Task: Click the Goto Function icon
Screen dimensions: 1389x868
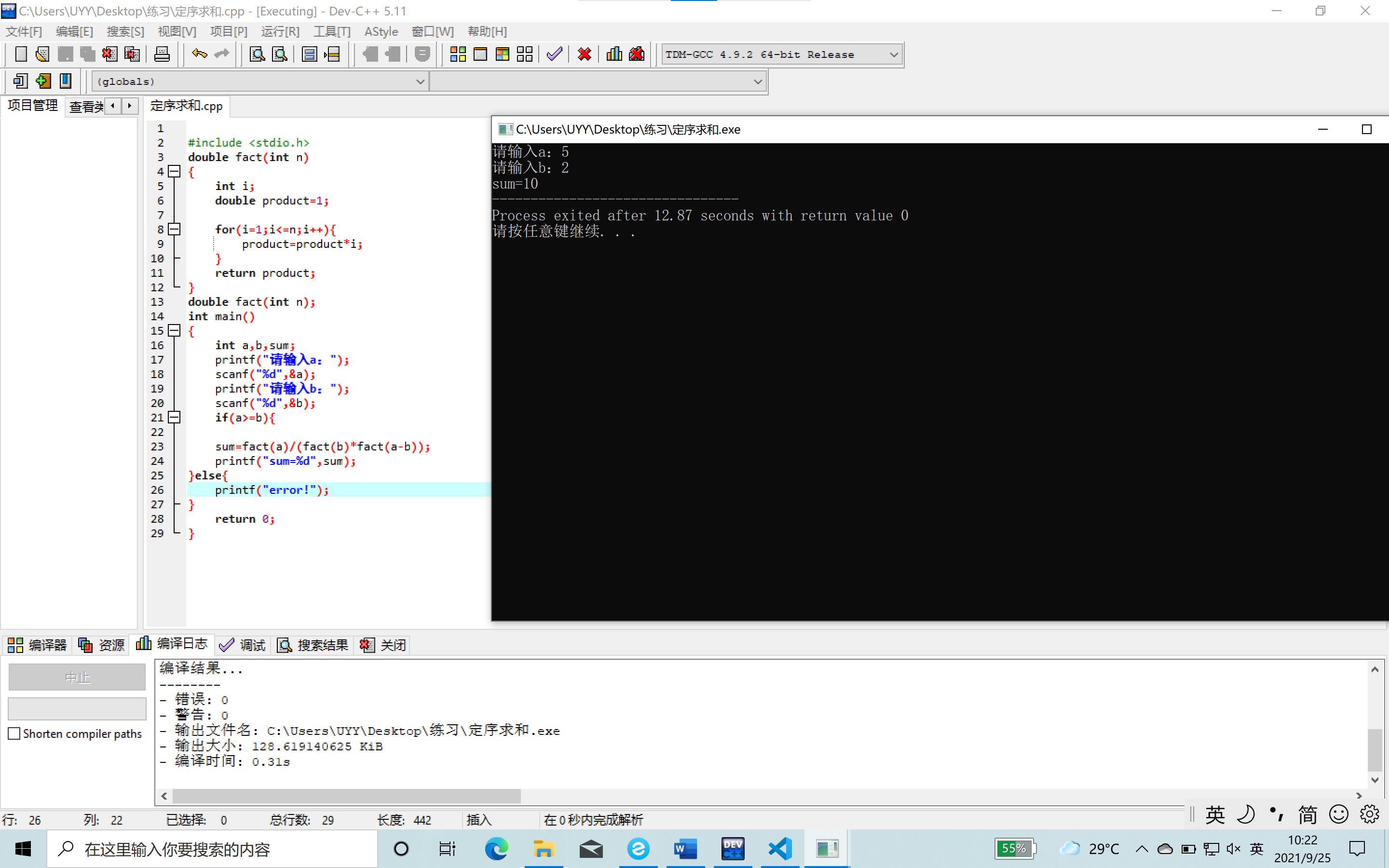Action: [x=309, y=54]
